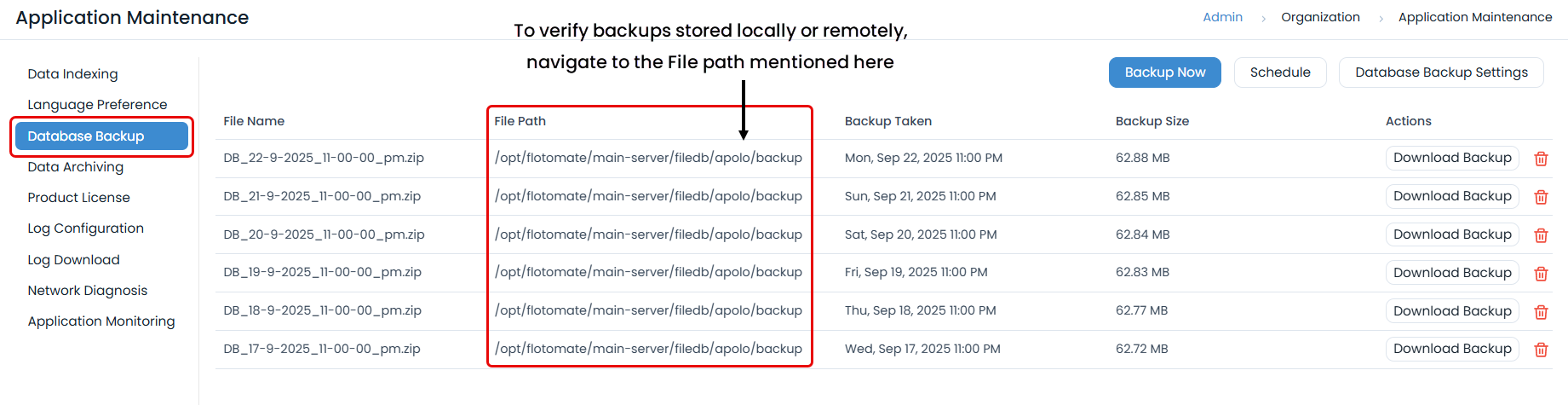Remove DB_19-9-2025 backup using trash icon
Screen dimensions: 1568x405
tap(1541, 274)
